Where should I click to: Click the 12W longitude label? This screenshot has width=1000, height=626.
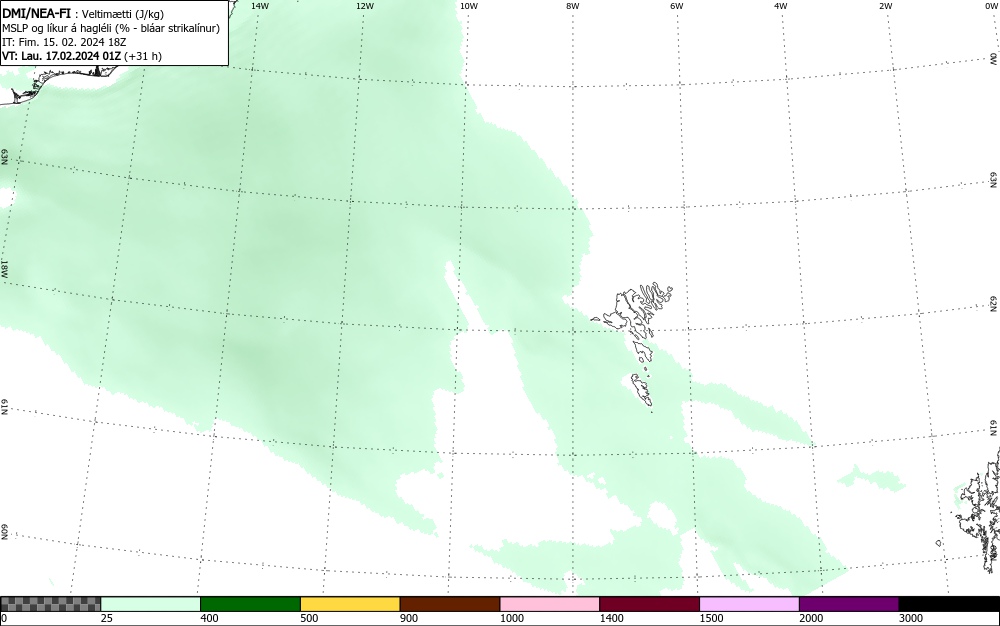[x=365, y=6]
